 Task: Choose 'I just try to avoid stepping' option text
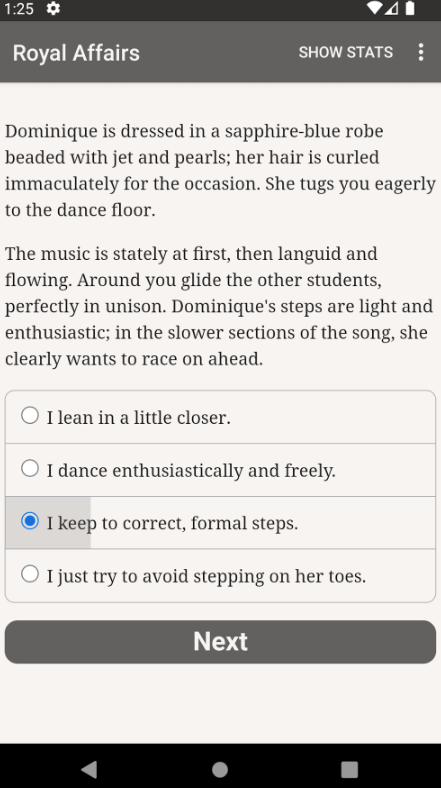(206, 576)
